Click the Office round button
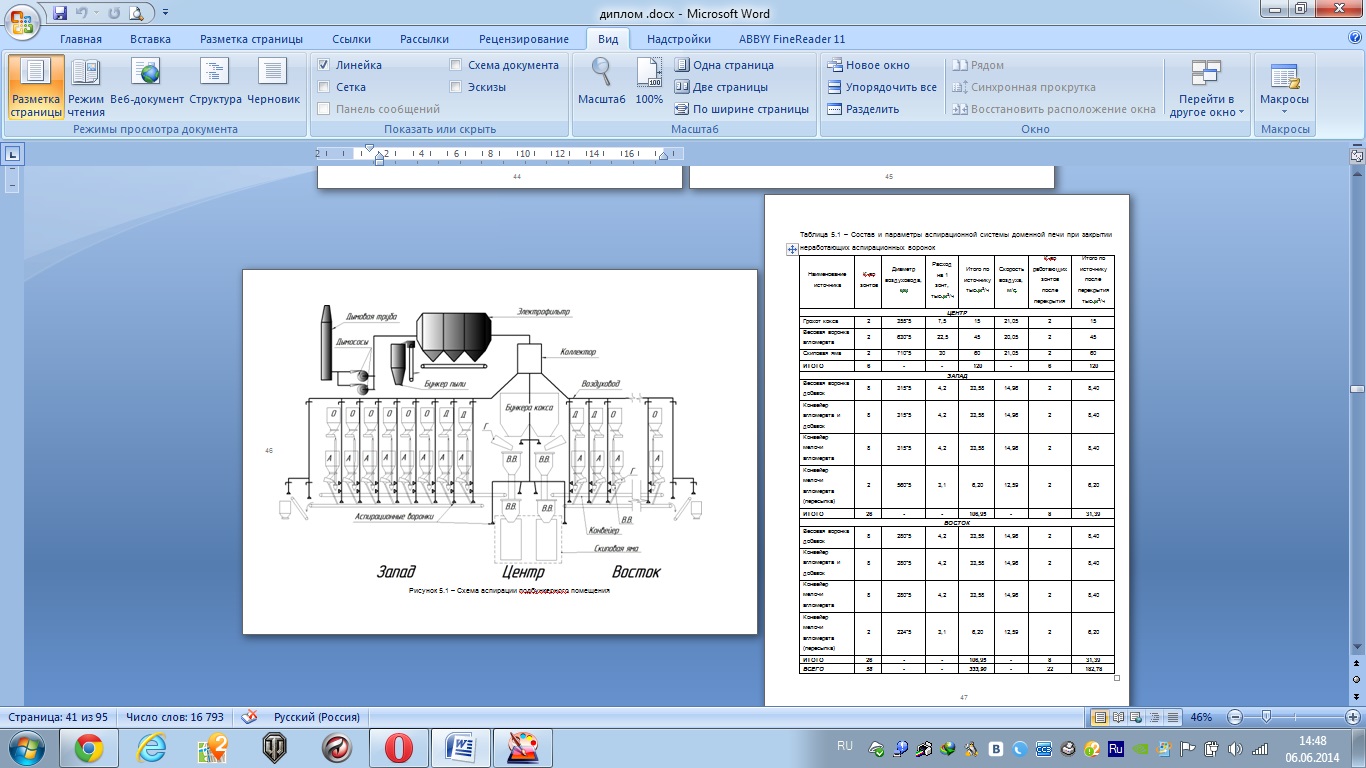Viewport: 1366px width, 768px height. 24,20
